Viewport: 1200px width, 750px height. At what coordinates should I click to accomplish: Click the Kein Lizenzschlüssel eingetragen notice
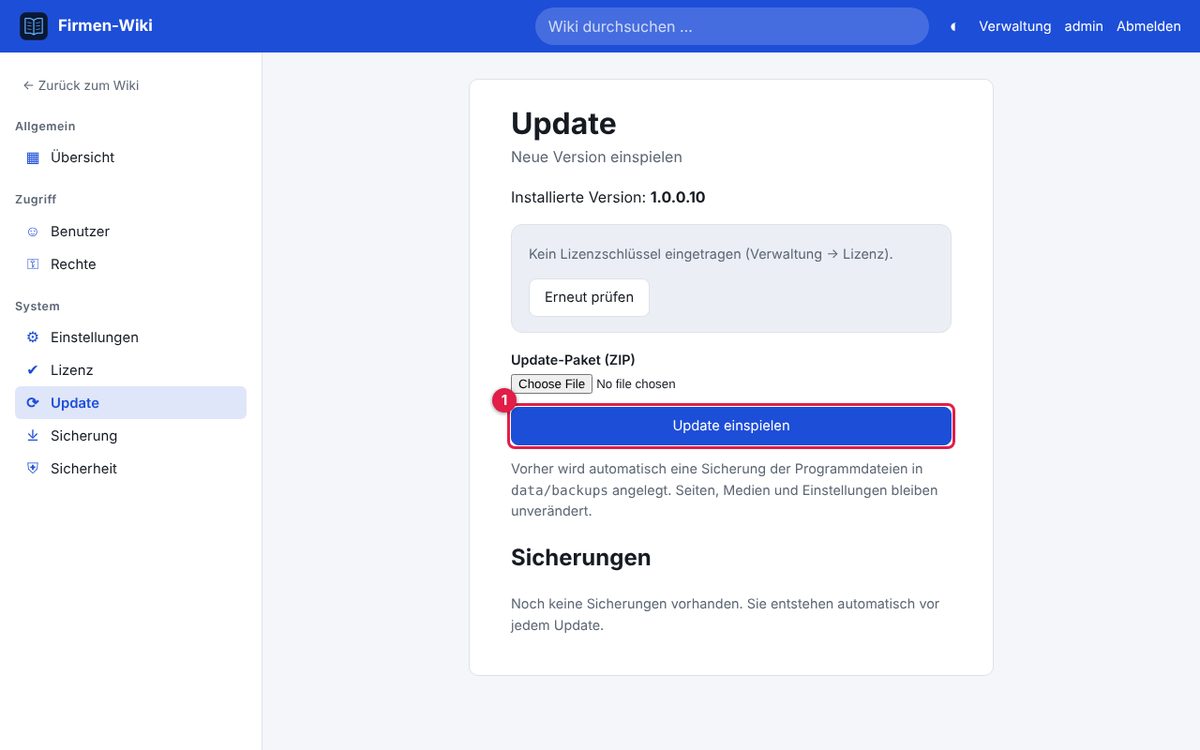pos(711,255)
